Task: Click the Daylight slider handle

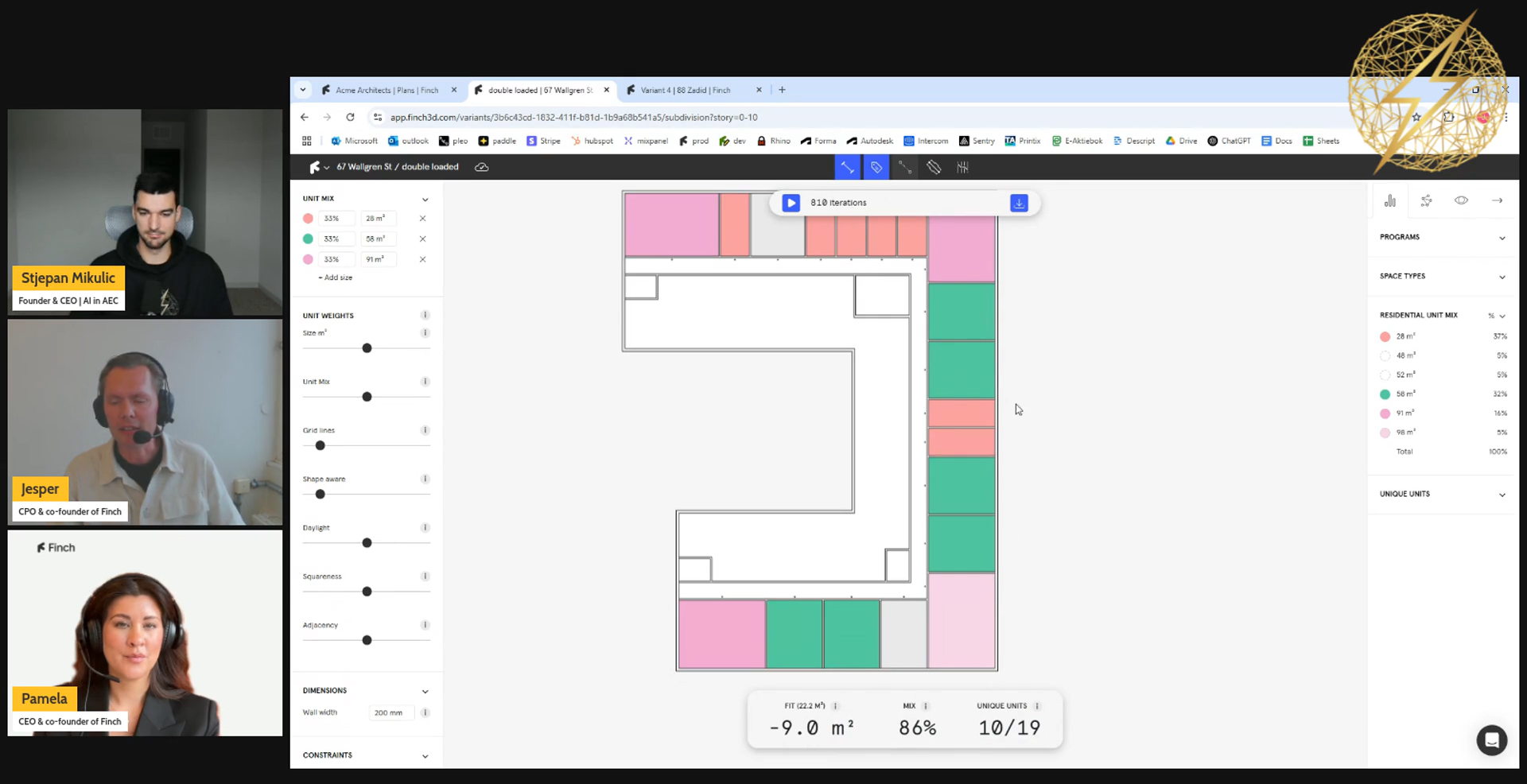Action: (x=367, y=543)
